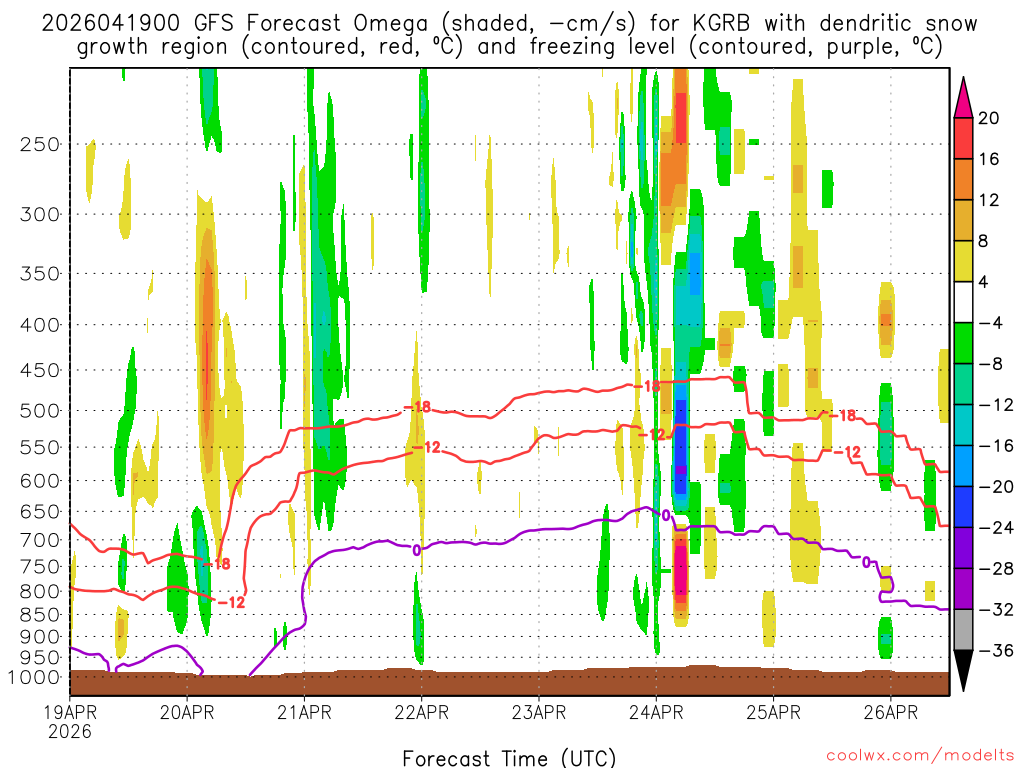The image size is (1024, 768).
Task: Click the magenta upward arrow atop the colorbar
Action: pos(963,98)
